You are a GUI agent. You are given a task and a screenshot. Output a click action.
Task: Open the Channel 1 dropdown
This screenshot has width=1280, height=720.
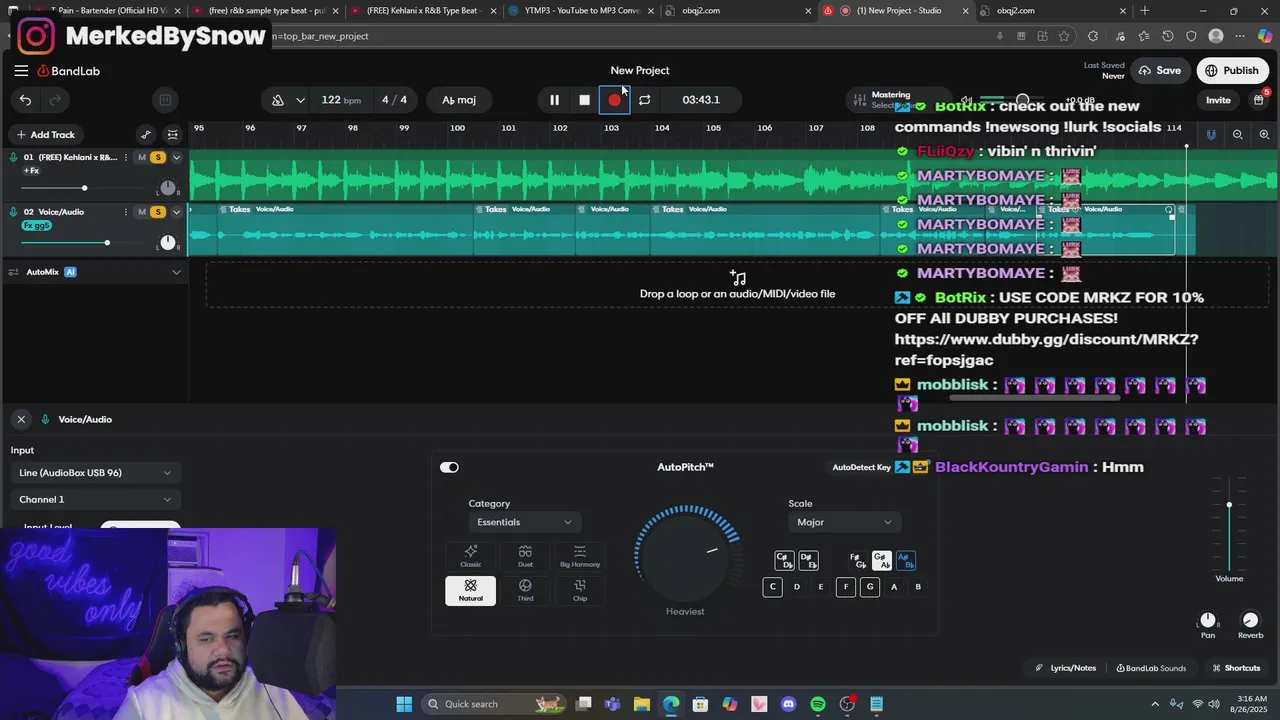click(94, 500)
